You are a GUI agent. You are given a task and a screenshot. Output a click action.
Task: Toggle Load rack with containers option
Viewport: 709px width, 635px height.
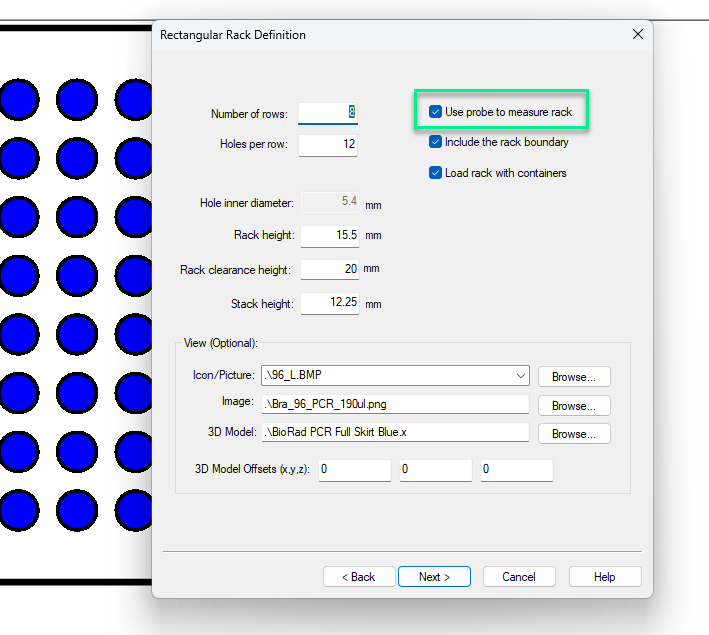coord(436,173)
